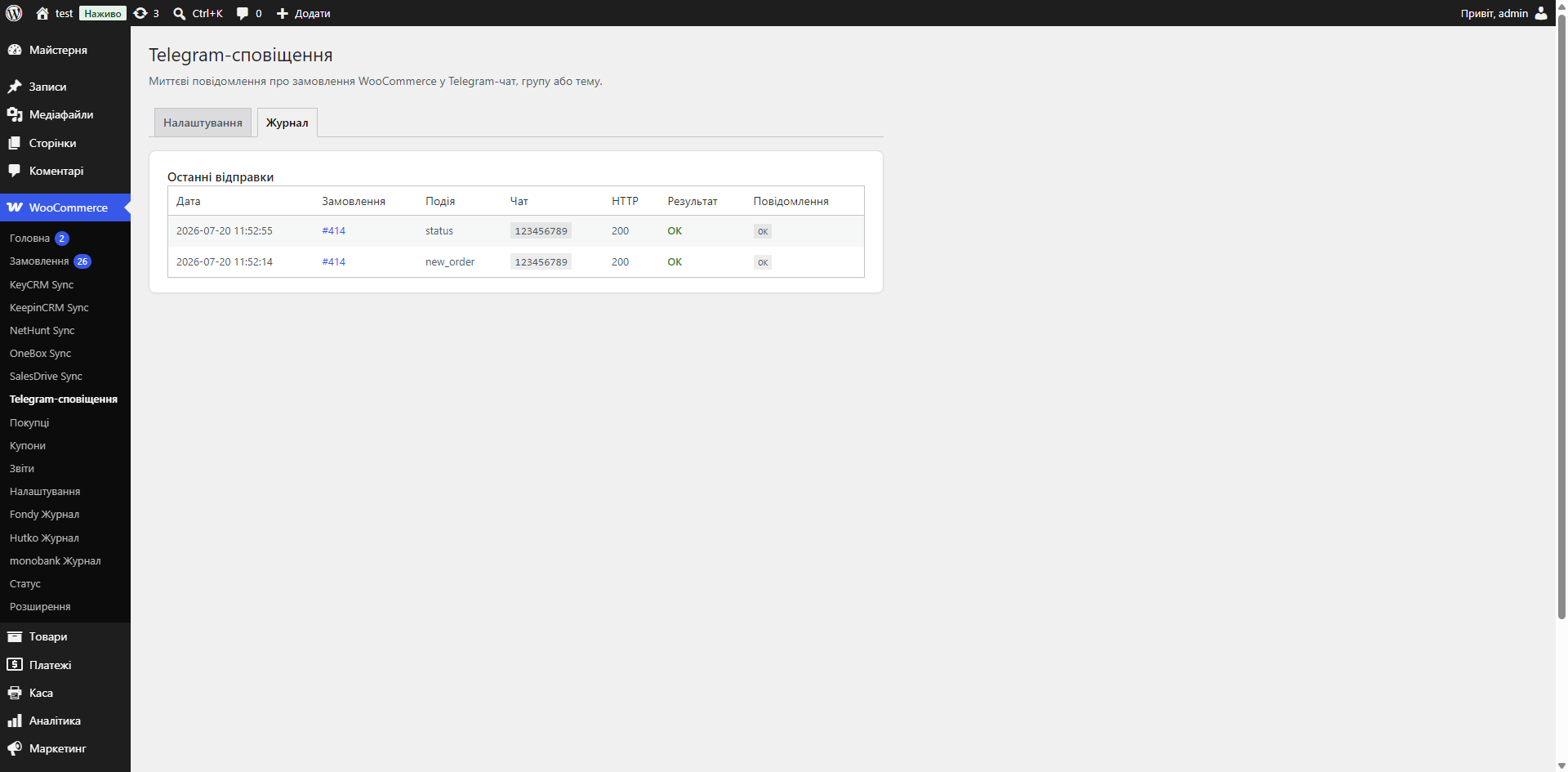Open the site home icon for test

tap(42, 13)
